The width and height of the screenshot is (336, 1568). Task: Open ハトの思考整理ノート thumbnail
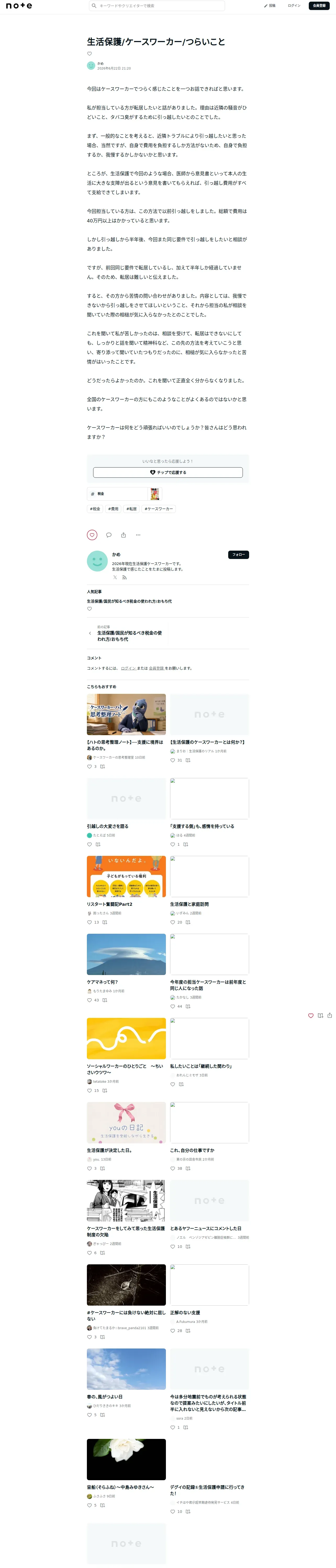pyautogui.click(x=126, y=714)
